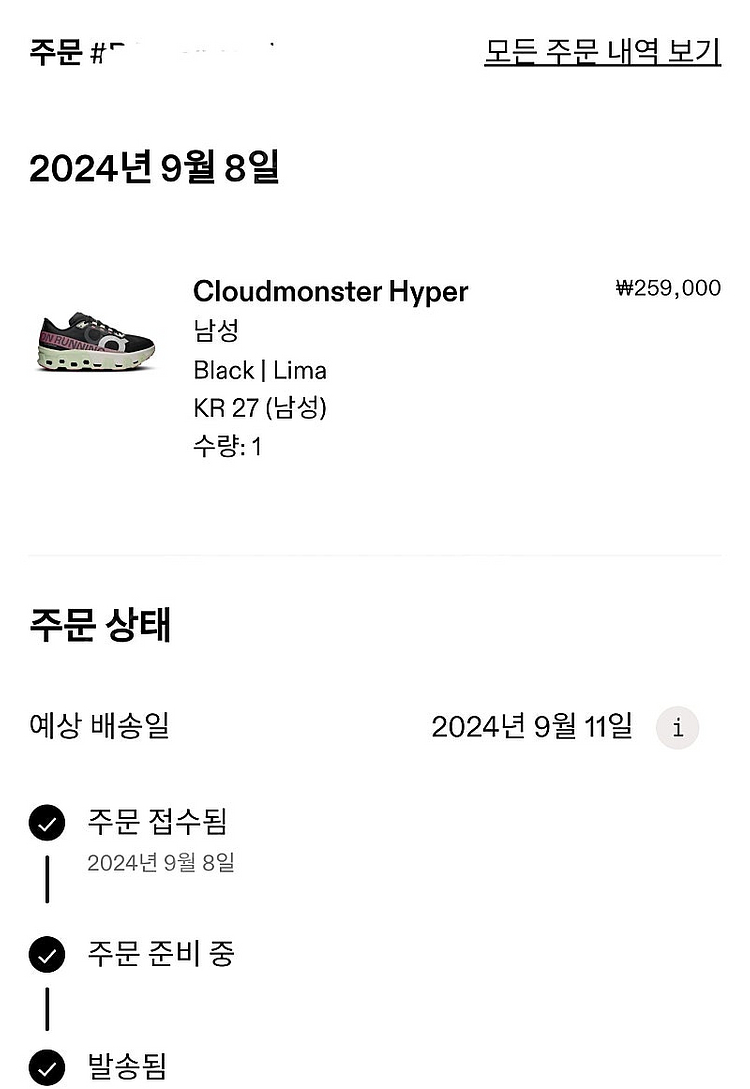750x1089 pixels.
Task: Click the 남성 gender label under the product
Action: click(x=216, y=331)
